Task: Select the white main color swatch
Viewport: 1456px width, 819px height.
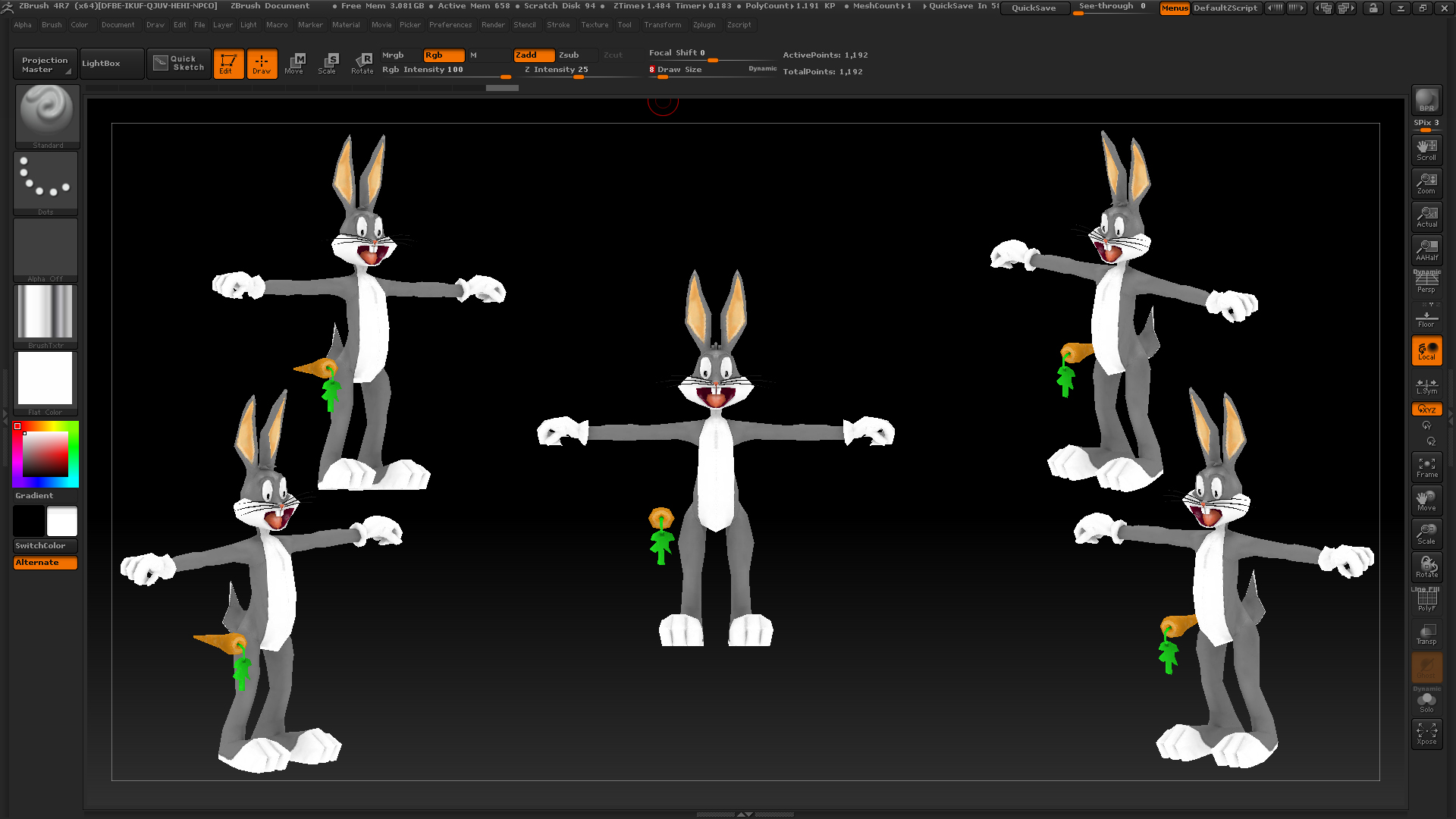Action: [x=62, y=522]
